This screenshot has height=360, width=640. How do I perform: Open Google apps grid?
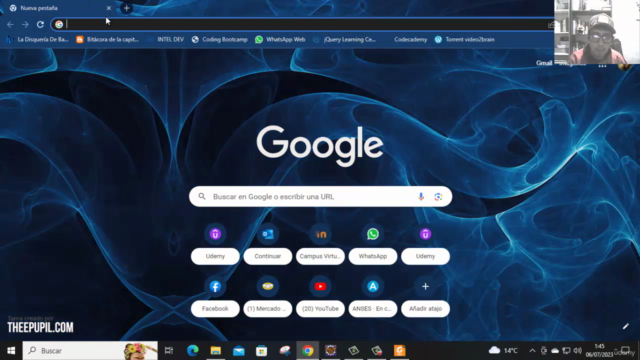click(602, 65)
